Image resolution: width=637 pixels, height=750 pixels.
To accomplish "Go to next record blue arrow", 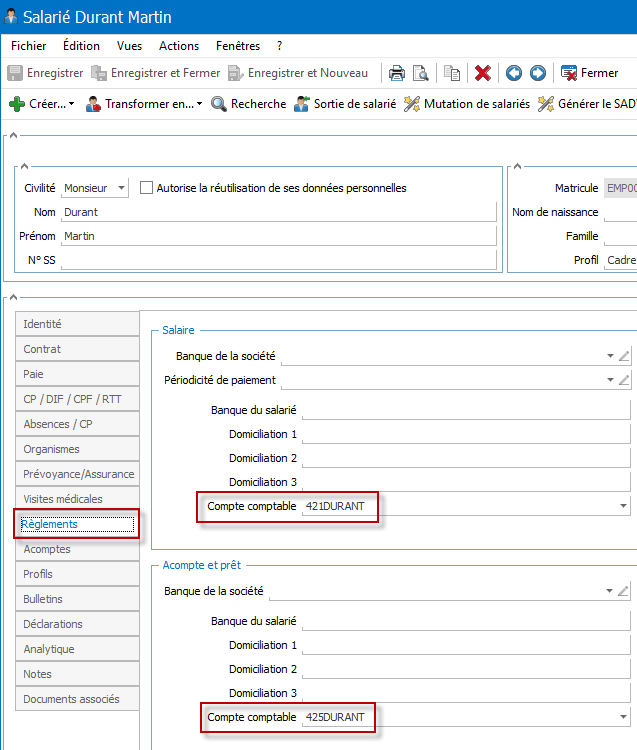I will point(538,73).
